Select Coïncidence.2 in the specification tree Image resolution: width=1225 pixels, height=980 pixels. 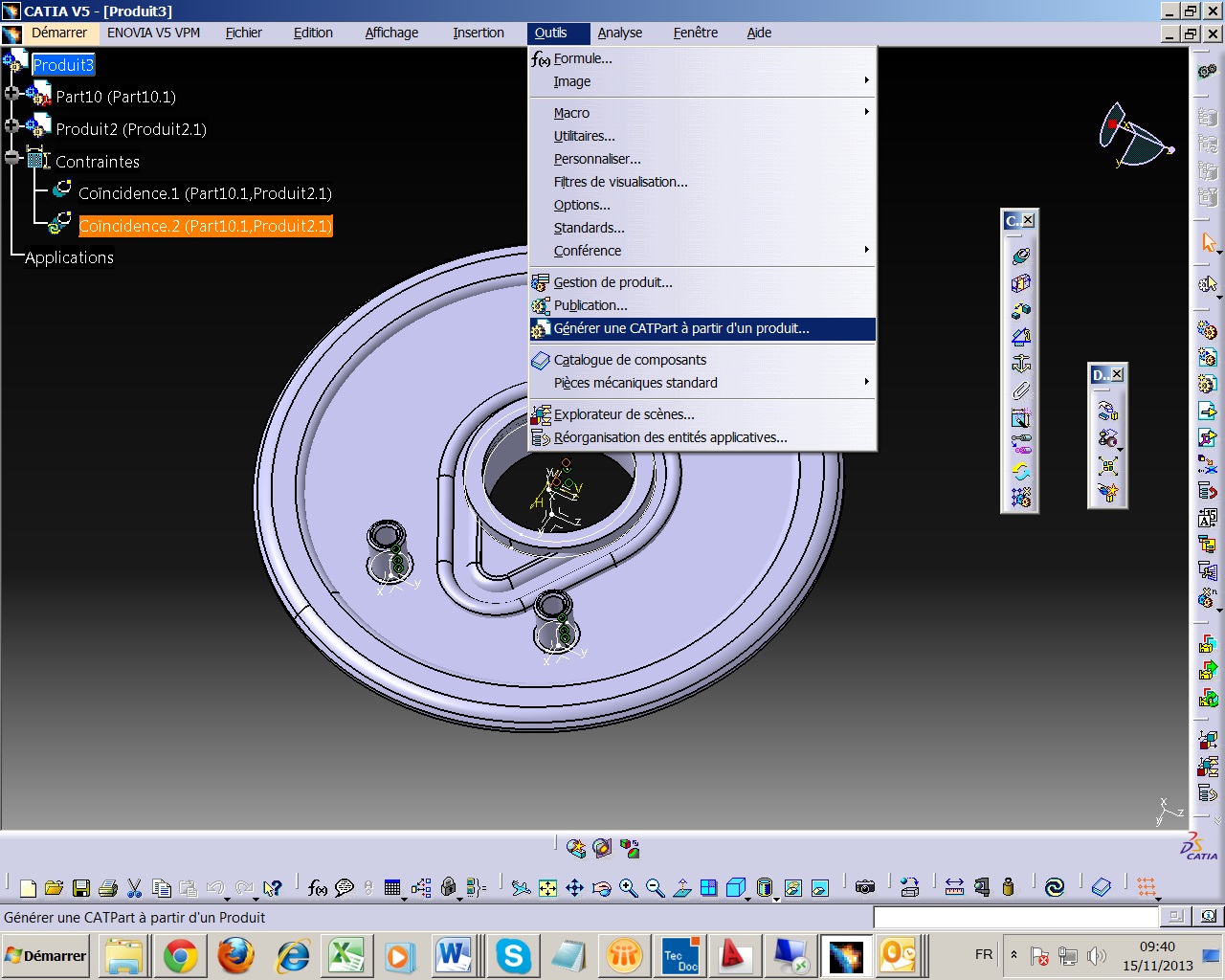click(x=205, y=226)
